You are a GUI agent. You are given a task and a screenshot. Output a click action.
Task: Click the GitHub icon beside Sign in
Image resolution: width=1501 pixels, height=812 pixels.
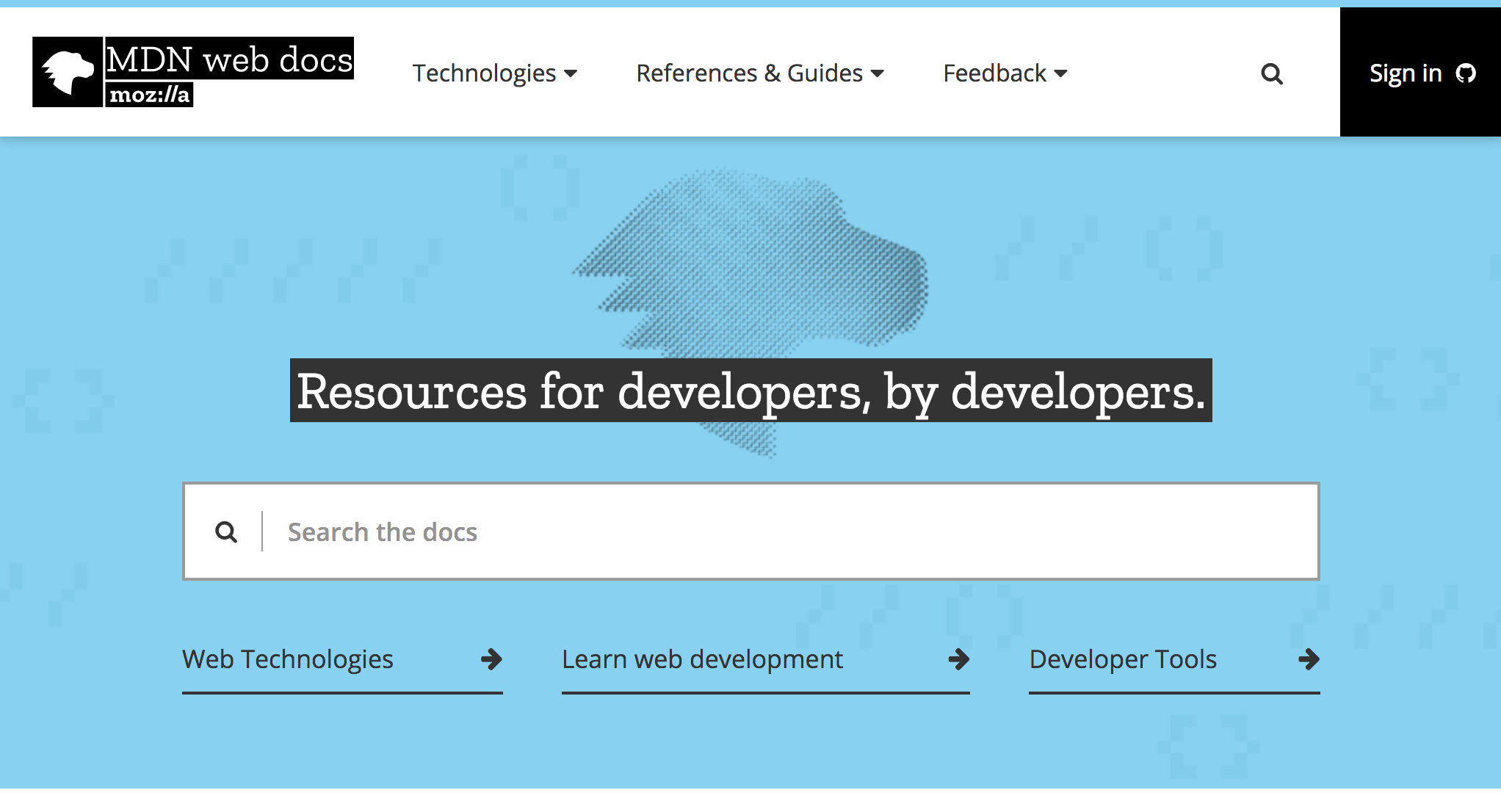pyautogui.click(x=1466, y=73)
